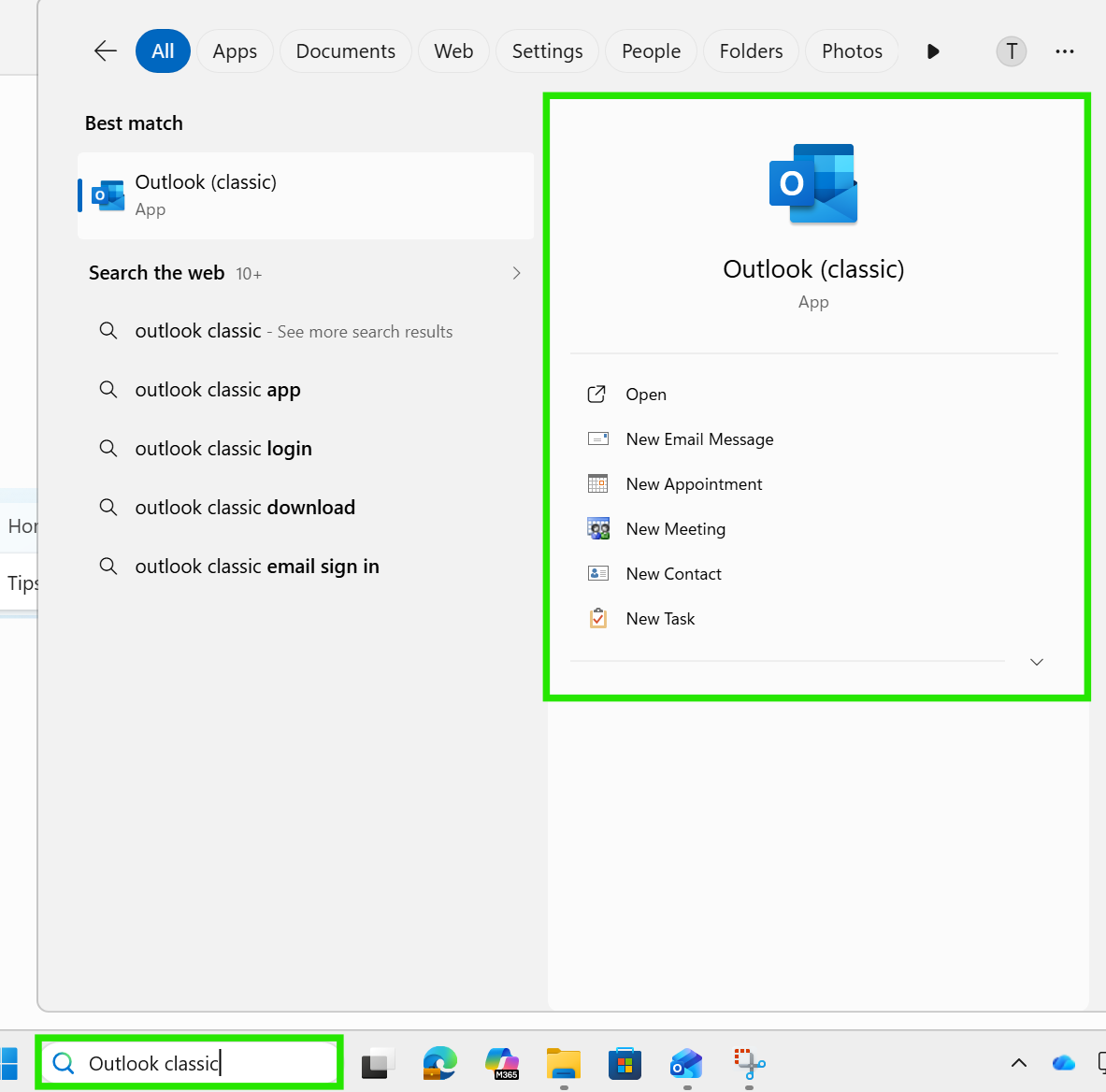Switch to the Apps filter tab
1106x1092 pixels.
[x=235, y=50]
